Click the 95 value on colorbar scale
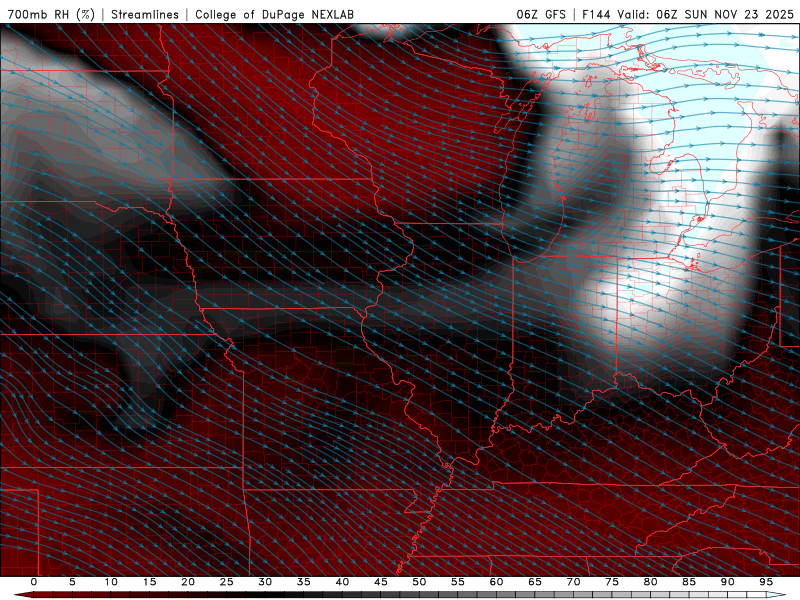This screenshot has height=600, width=800. click(x=766, y=582)
